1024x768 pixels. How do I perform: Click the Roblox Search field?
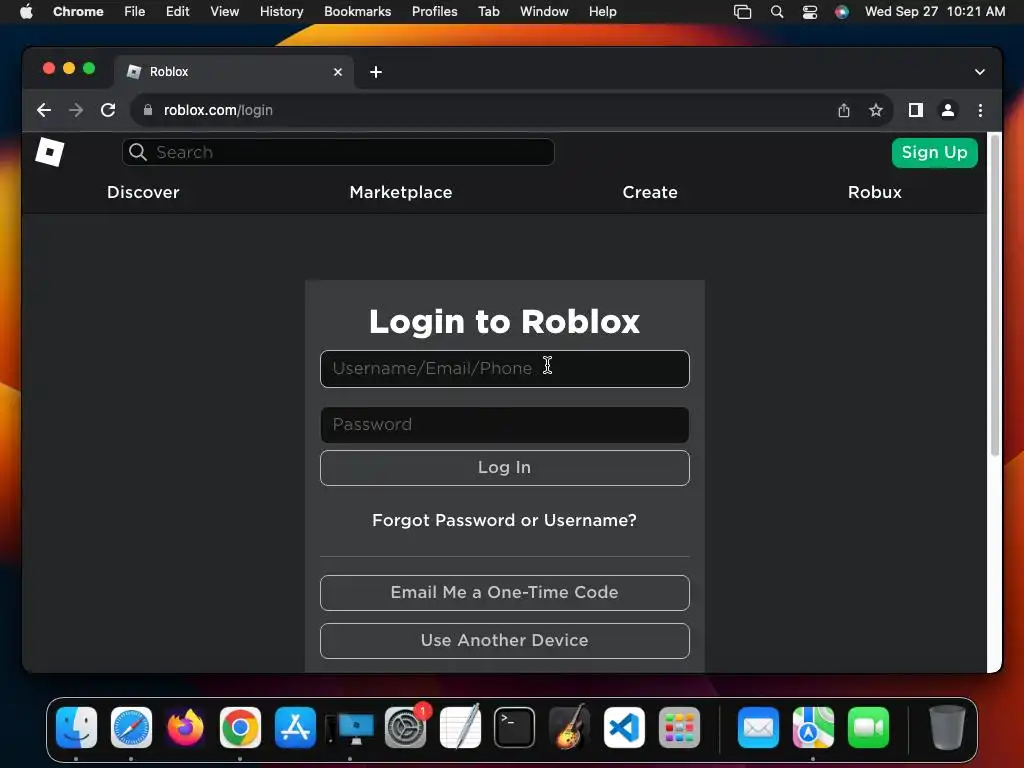(x=338, y=152)
